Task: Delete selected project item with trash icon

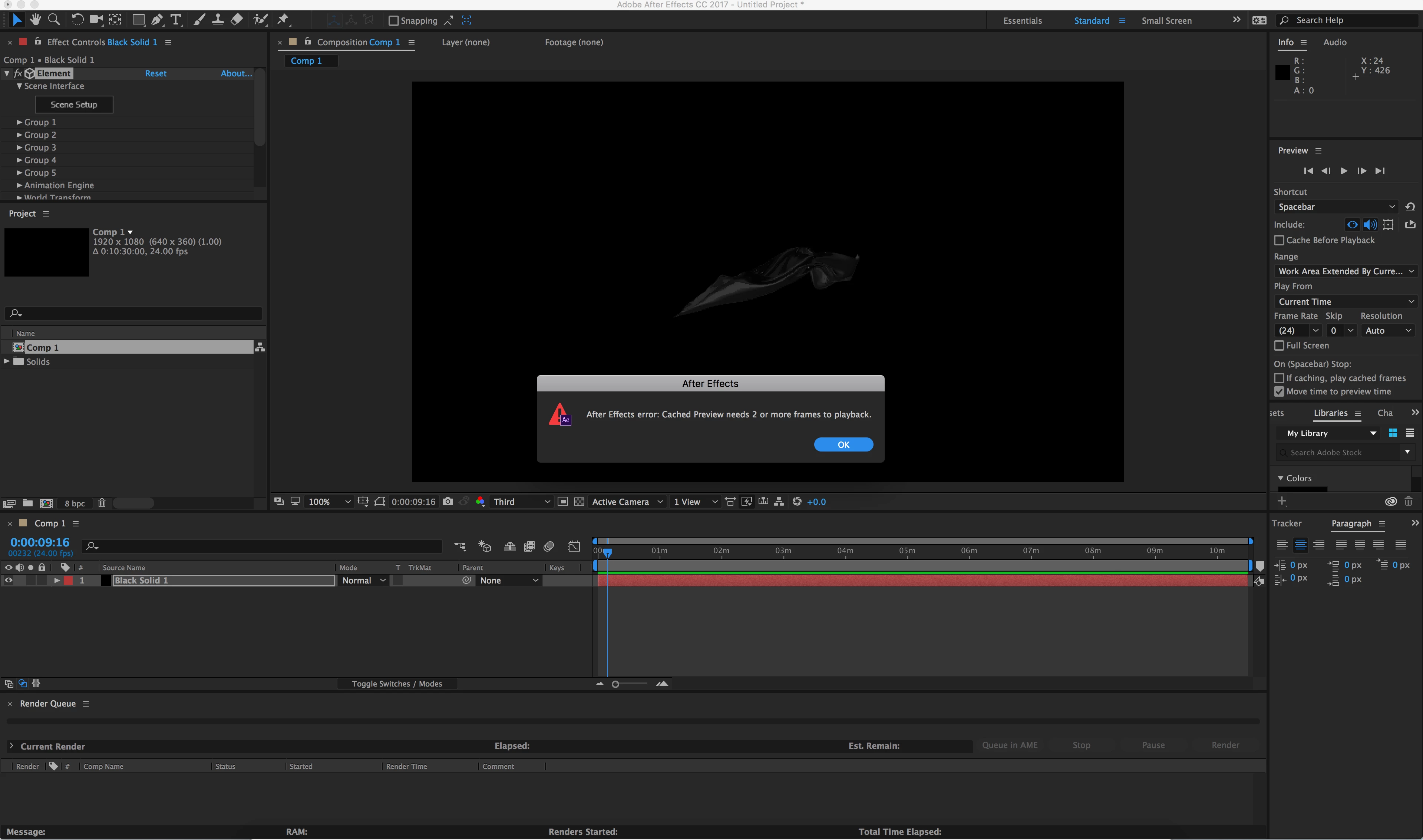Action: (x=102, y=503)
